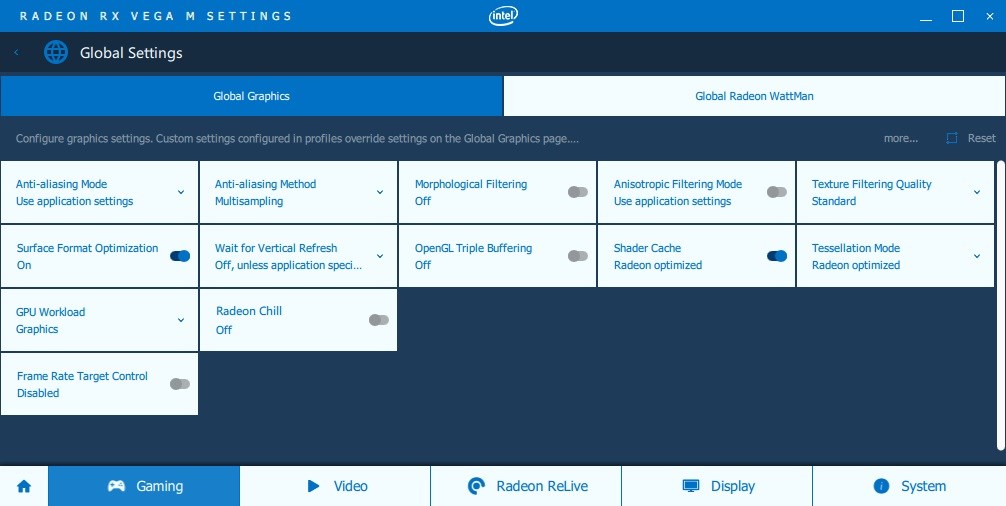1006x506 pixels.
Task: Enable the Morphological Filtering toggle
Action: 577,192
